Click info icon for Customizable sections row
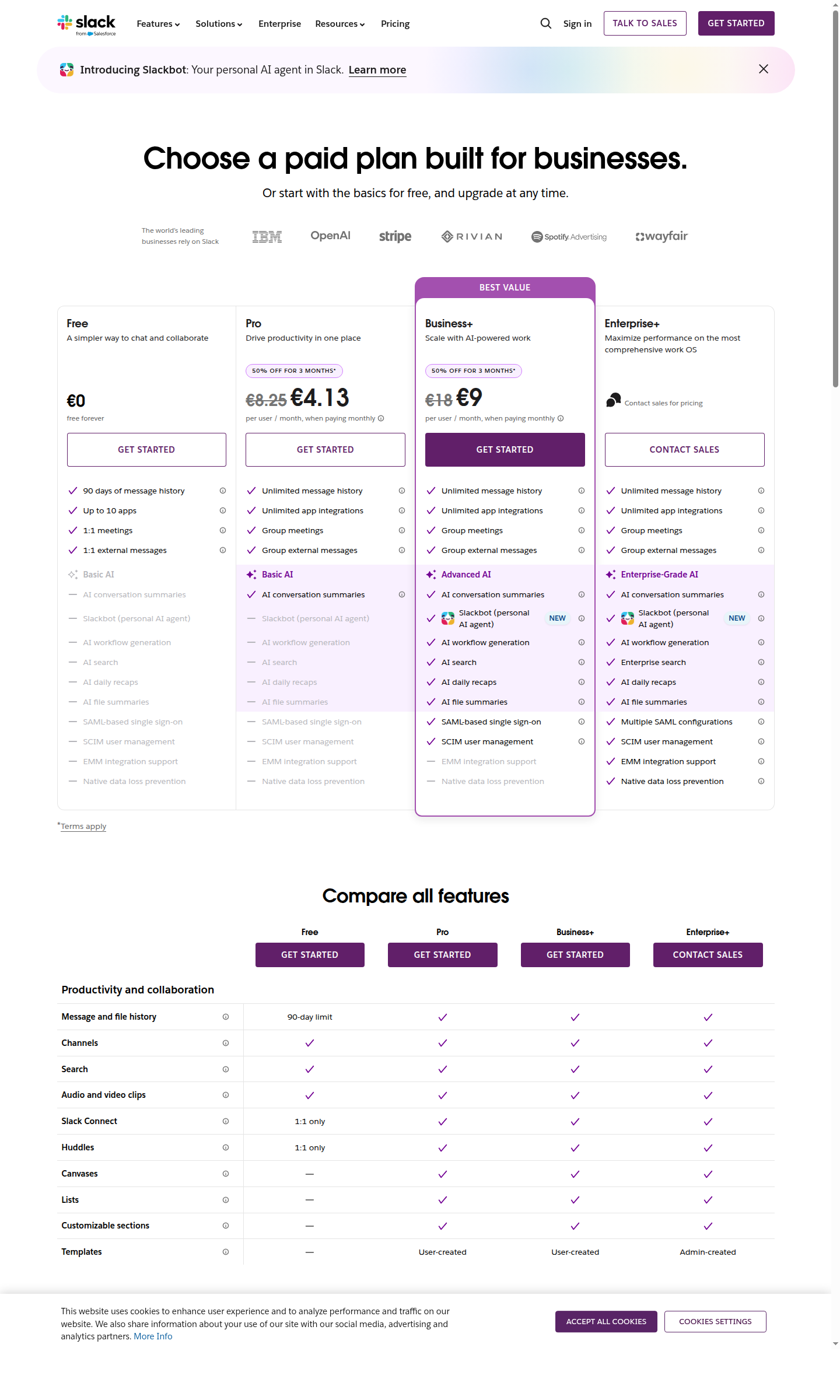 pyautogui.click(x=226, y=1226)
